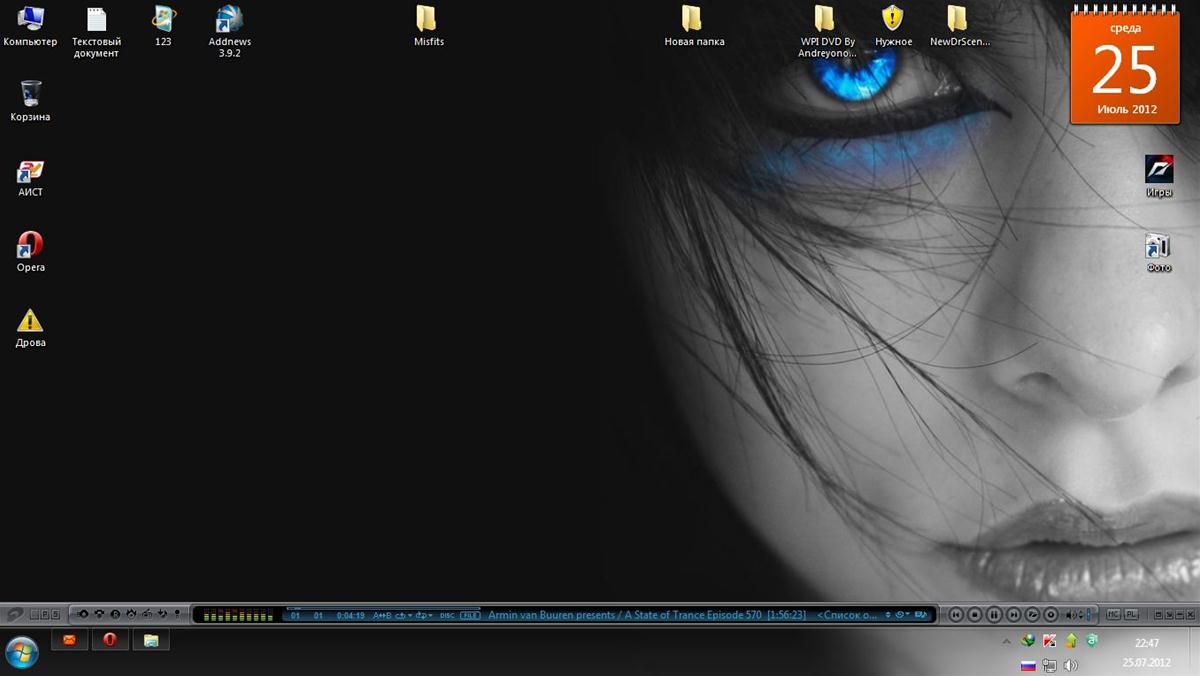This screenshot has height=676, width=1200.
Task: Skip to previous track in player
Action: (956, 615)
